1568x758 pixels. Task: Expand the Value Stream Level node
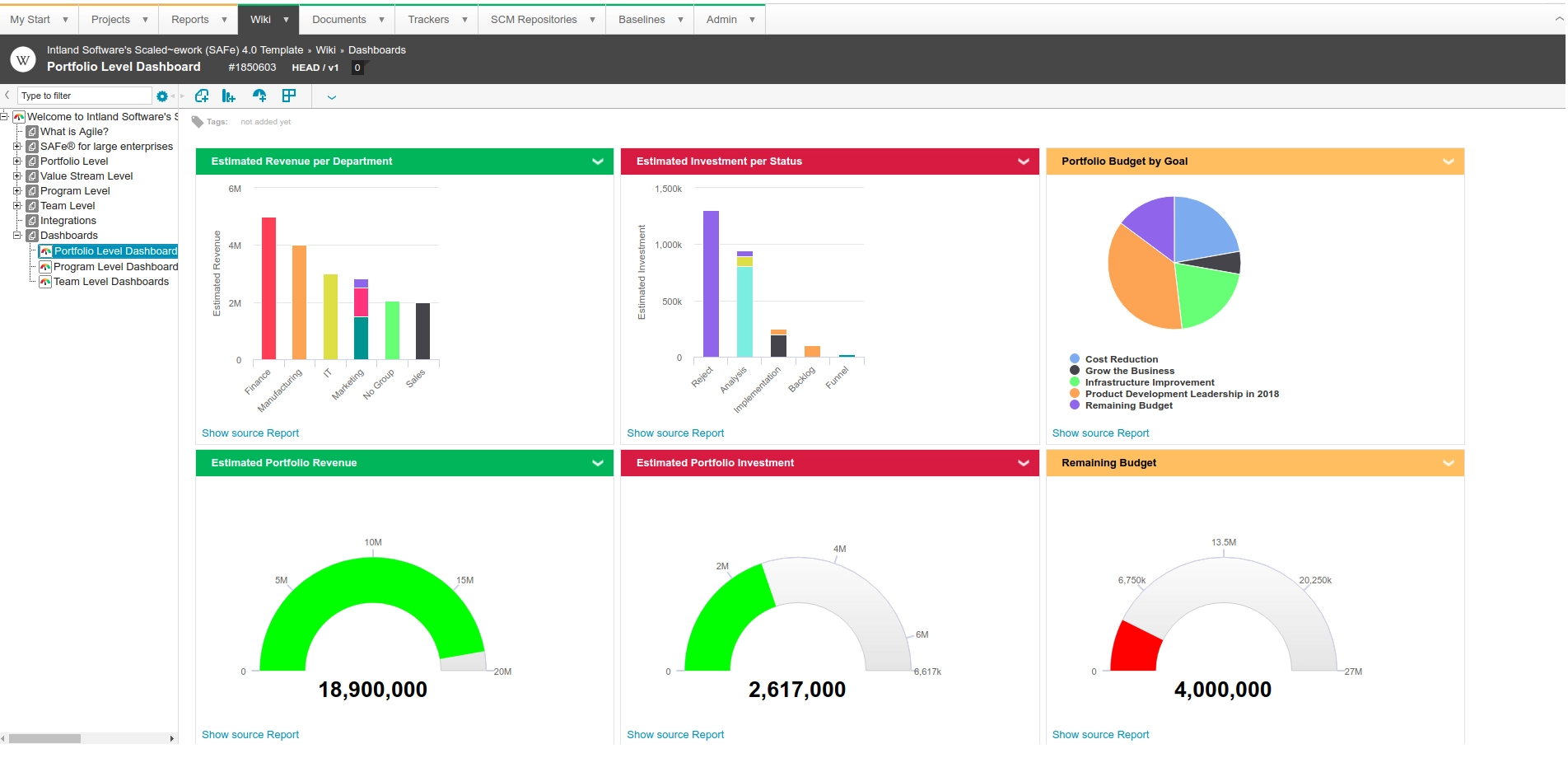(16, 176)
